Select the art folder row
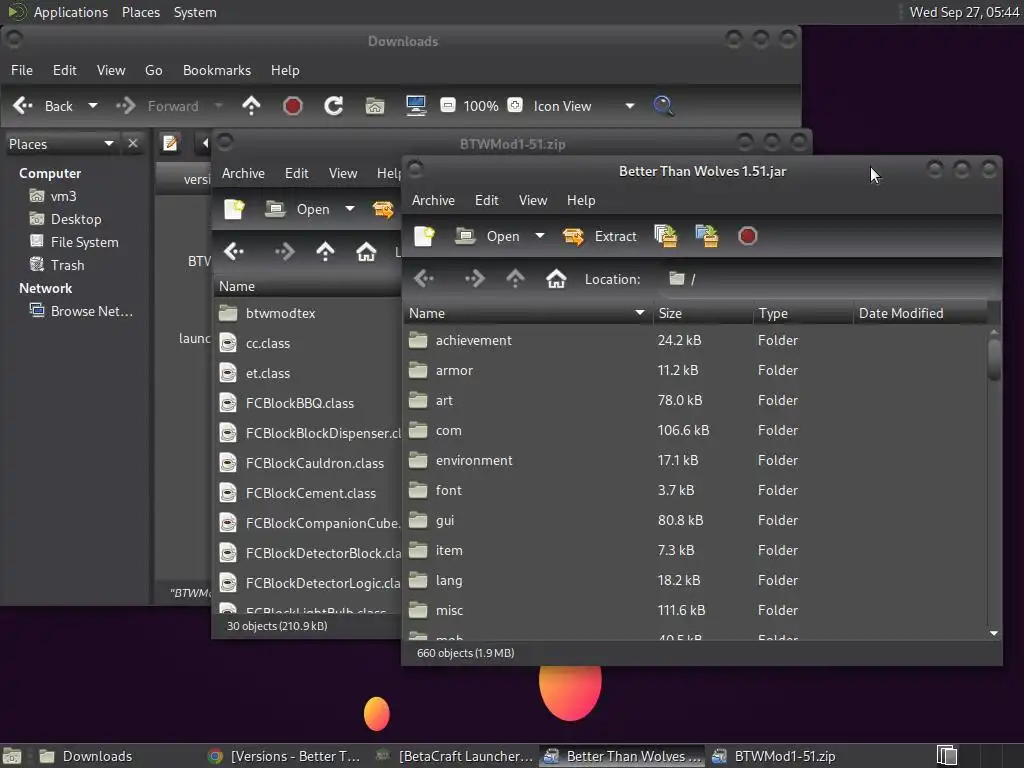Screen dimensions: 1024x768 click(x=696, y=400)
